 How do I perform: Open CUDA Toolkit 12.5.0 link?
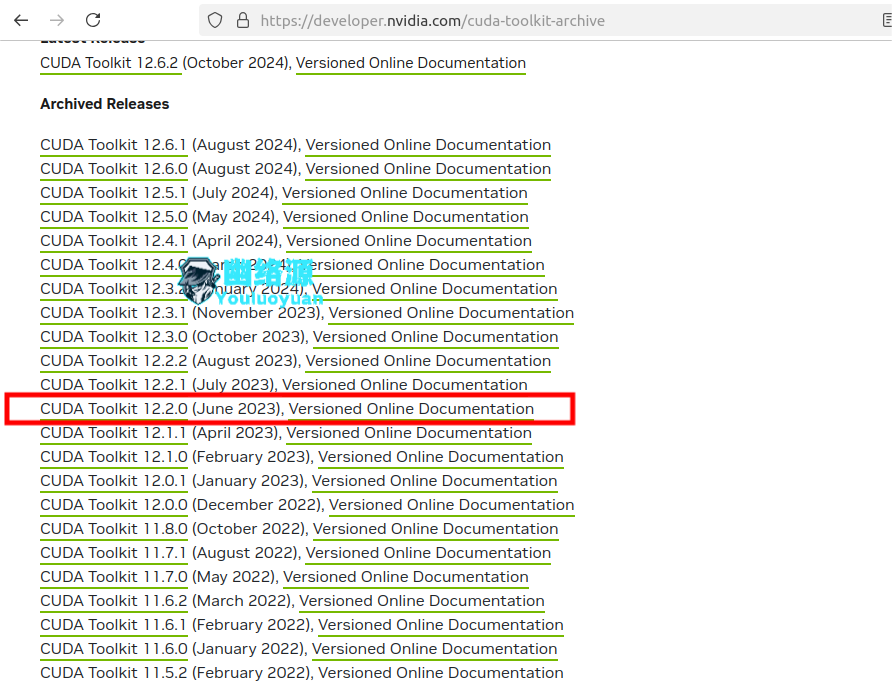(x=114, y=217)
